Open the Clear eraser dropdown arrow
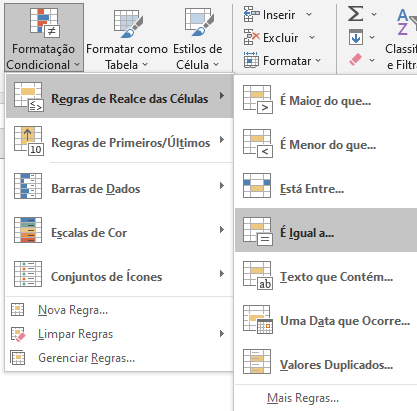 [x=372, y=60]
